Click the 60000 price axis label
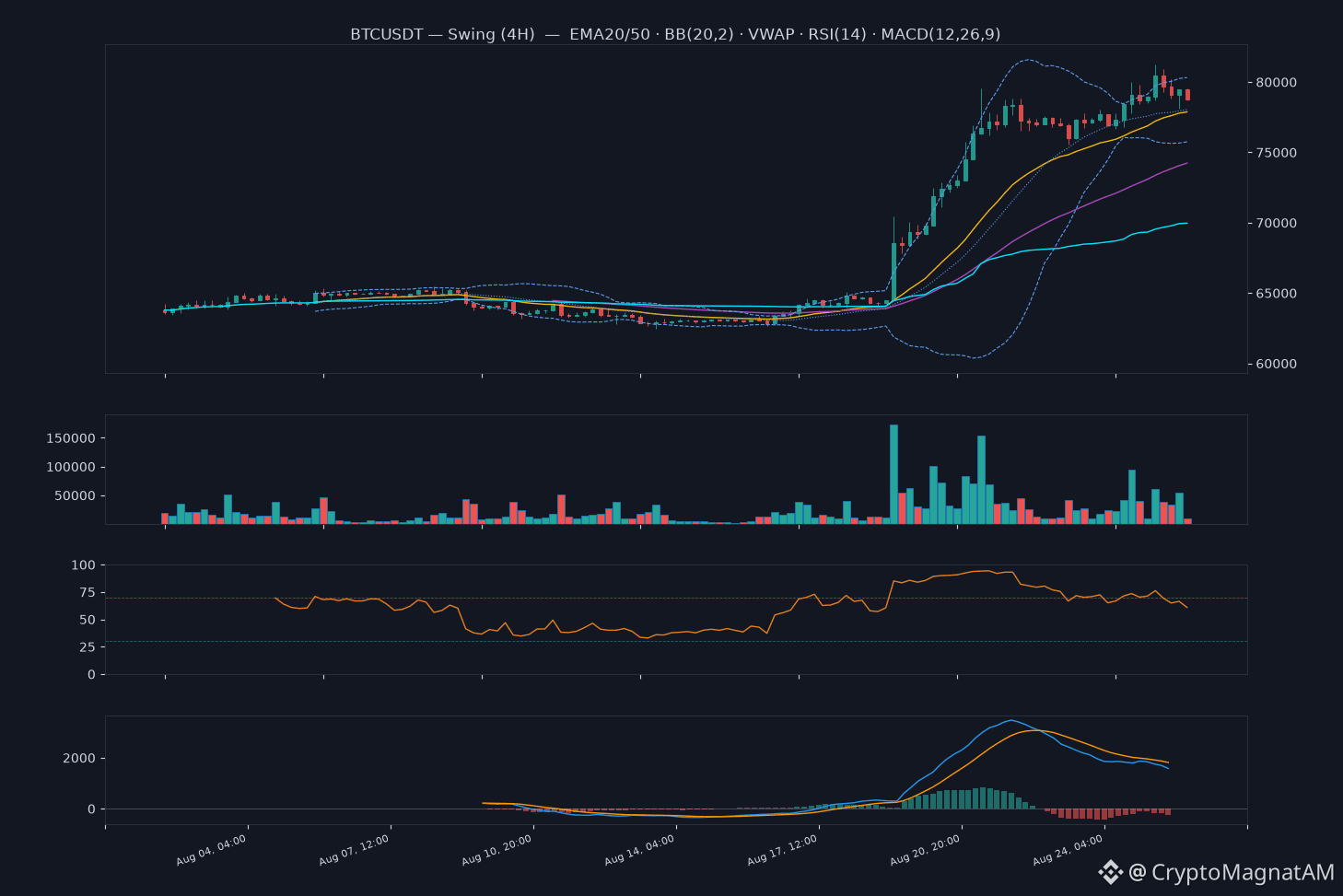The width and height of the screenshot is (1343, 896). pos(1277,365)
